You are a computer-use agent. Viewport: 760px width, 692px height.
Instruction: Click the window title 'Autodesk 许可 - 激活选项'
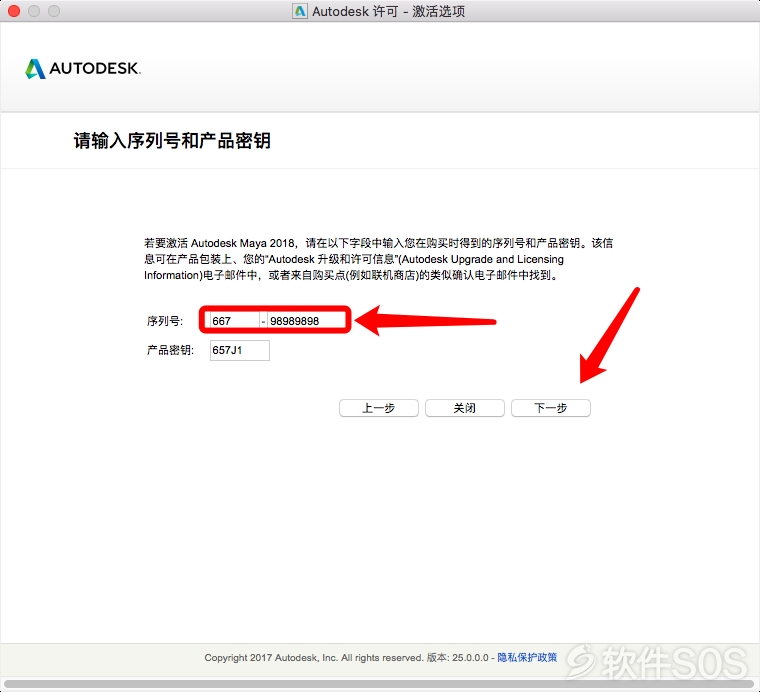pyautogui.click(x=388, y=11)
